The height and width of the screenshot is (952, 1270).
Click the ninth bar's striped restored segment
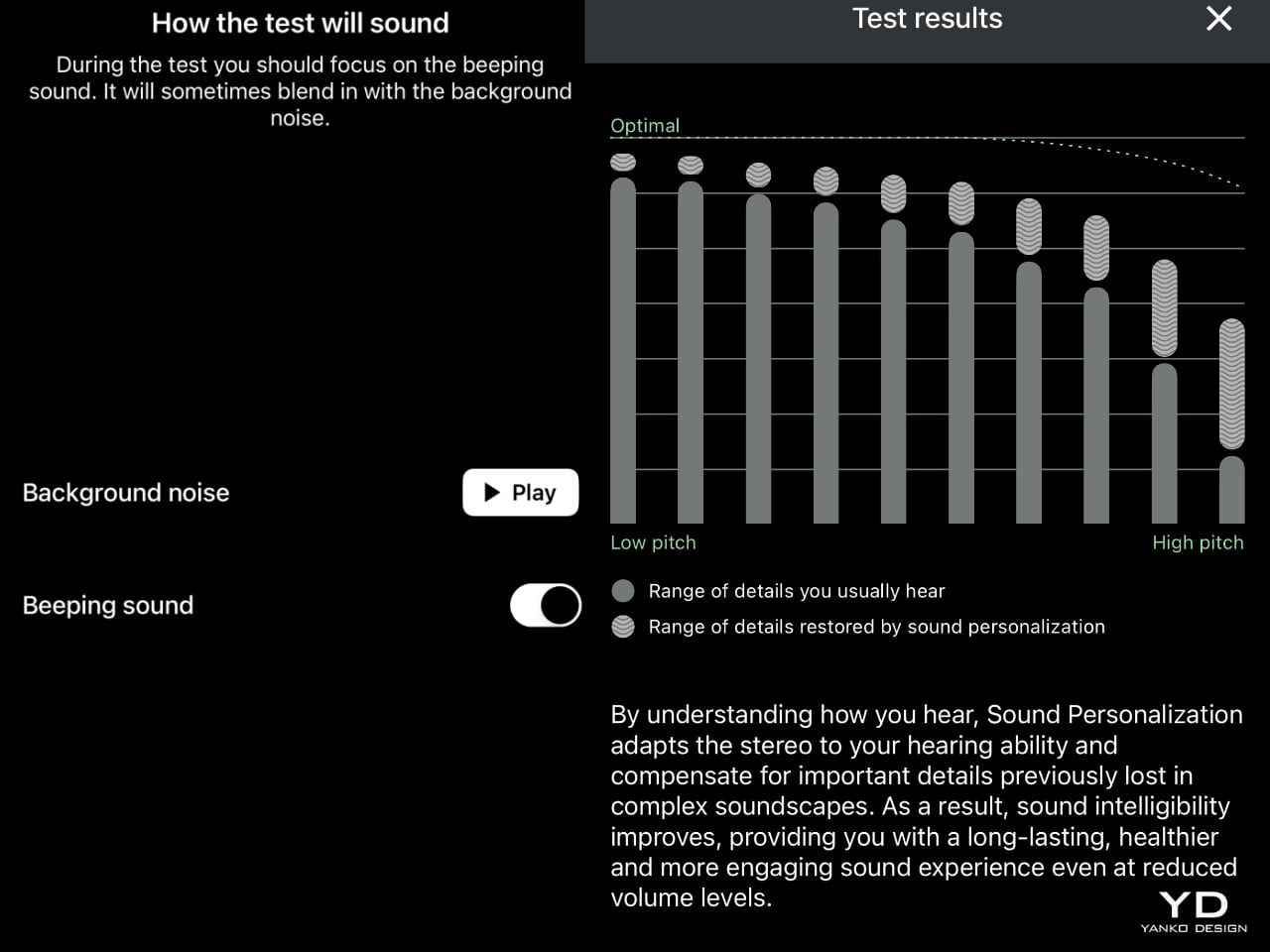(1164, 308)
